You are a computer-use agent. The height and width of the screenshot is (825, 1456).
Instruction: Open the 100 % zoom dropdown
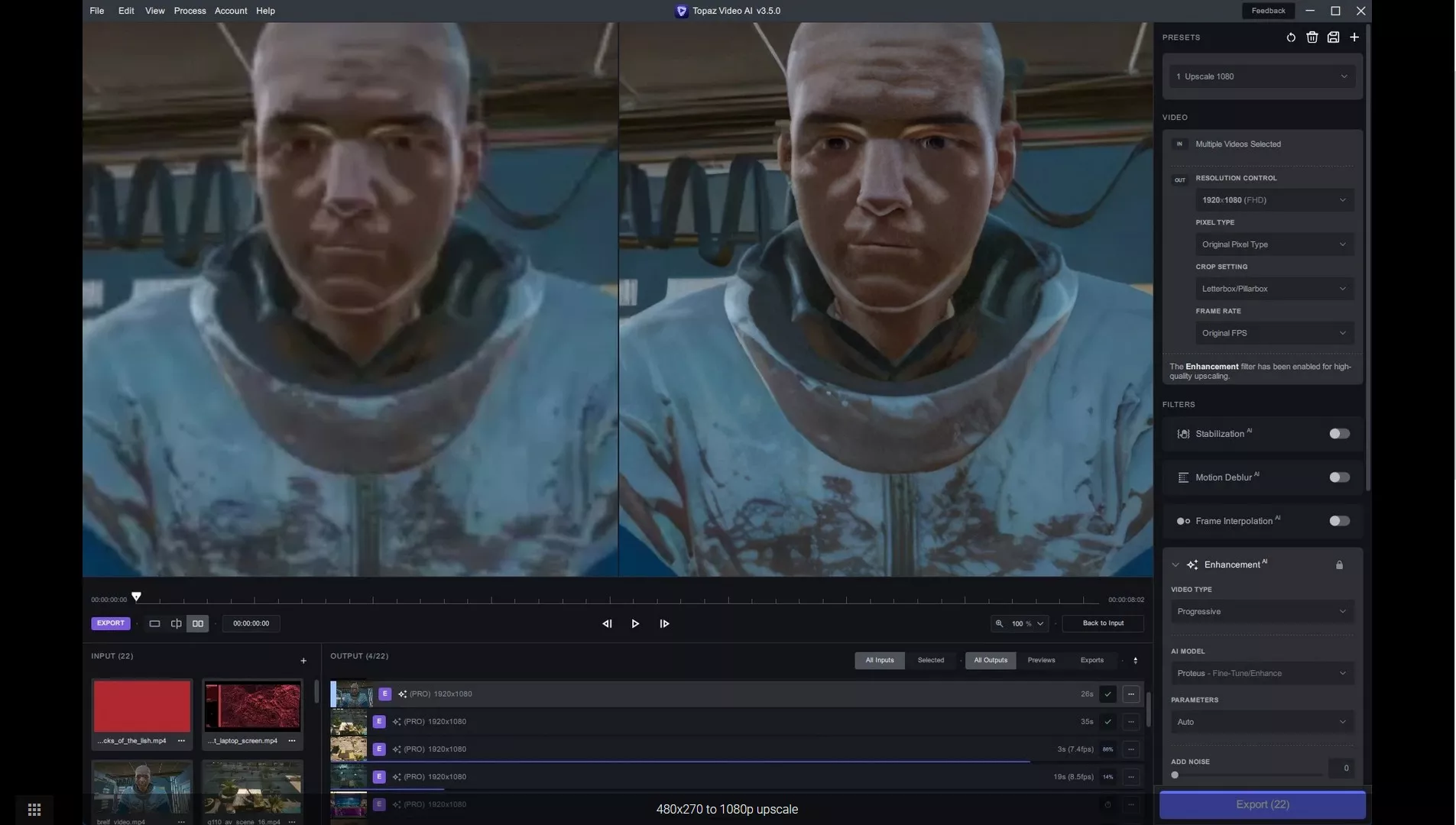pos(1027,624)
